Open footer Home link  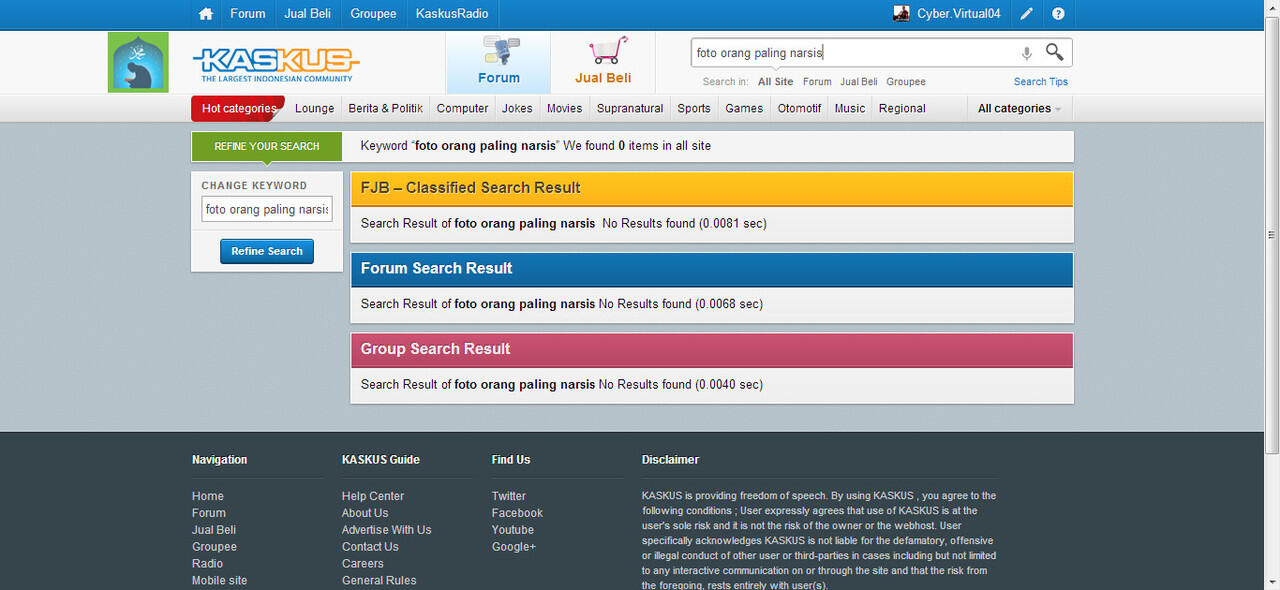[x=208, y=496]
